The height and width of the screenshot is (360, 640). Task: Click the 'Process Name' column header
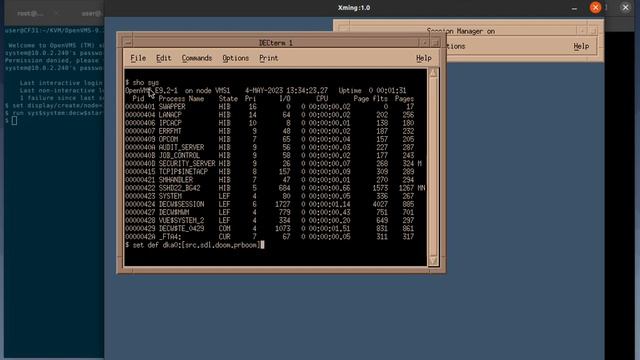pos(181,99)
